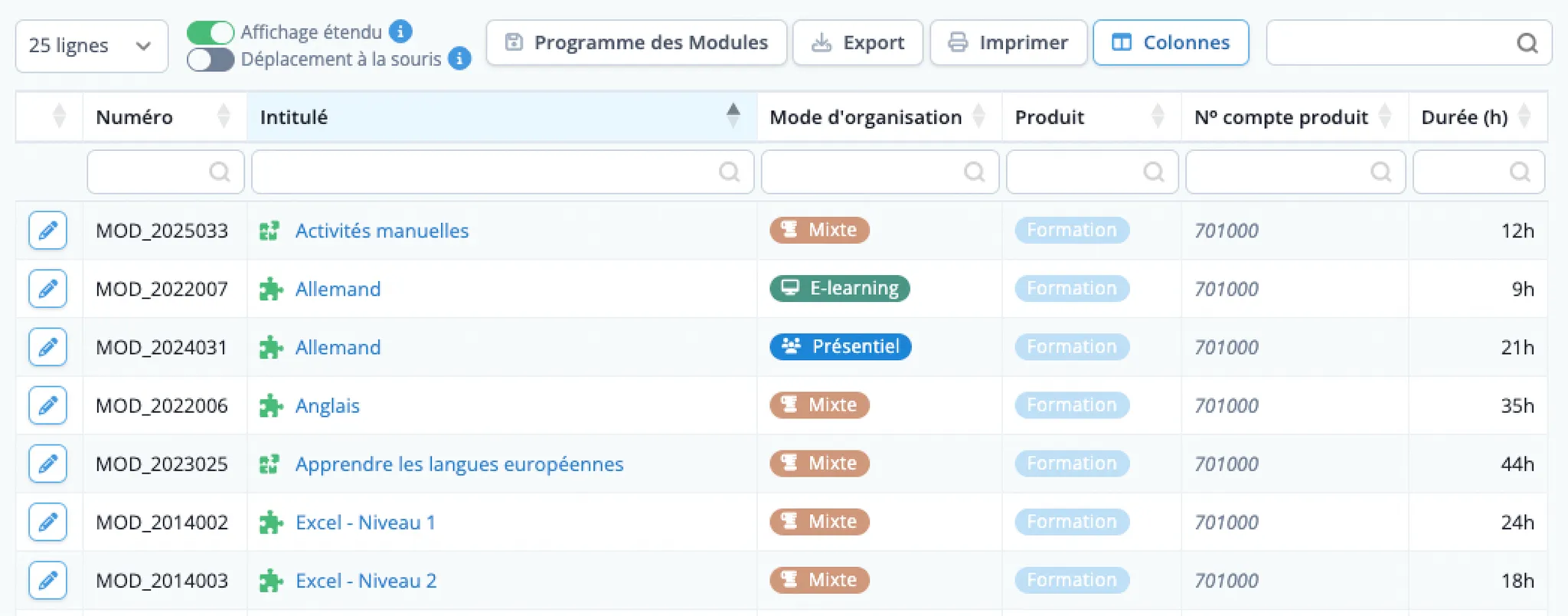The width and height of the screenshot is (1568, 616).
Task: Click the puzzle icon next to MOD_2022007 Allemand
Action: [x=270, y=289]
